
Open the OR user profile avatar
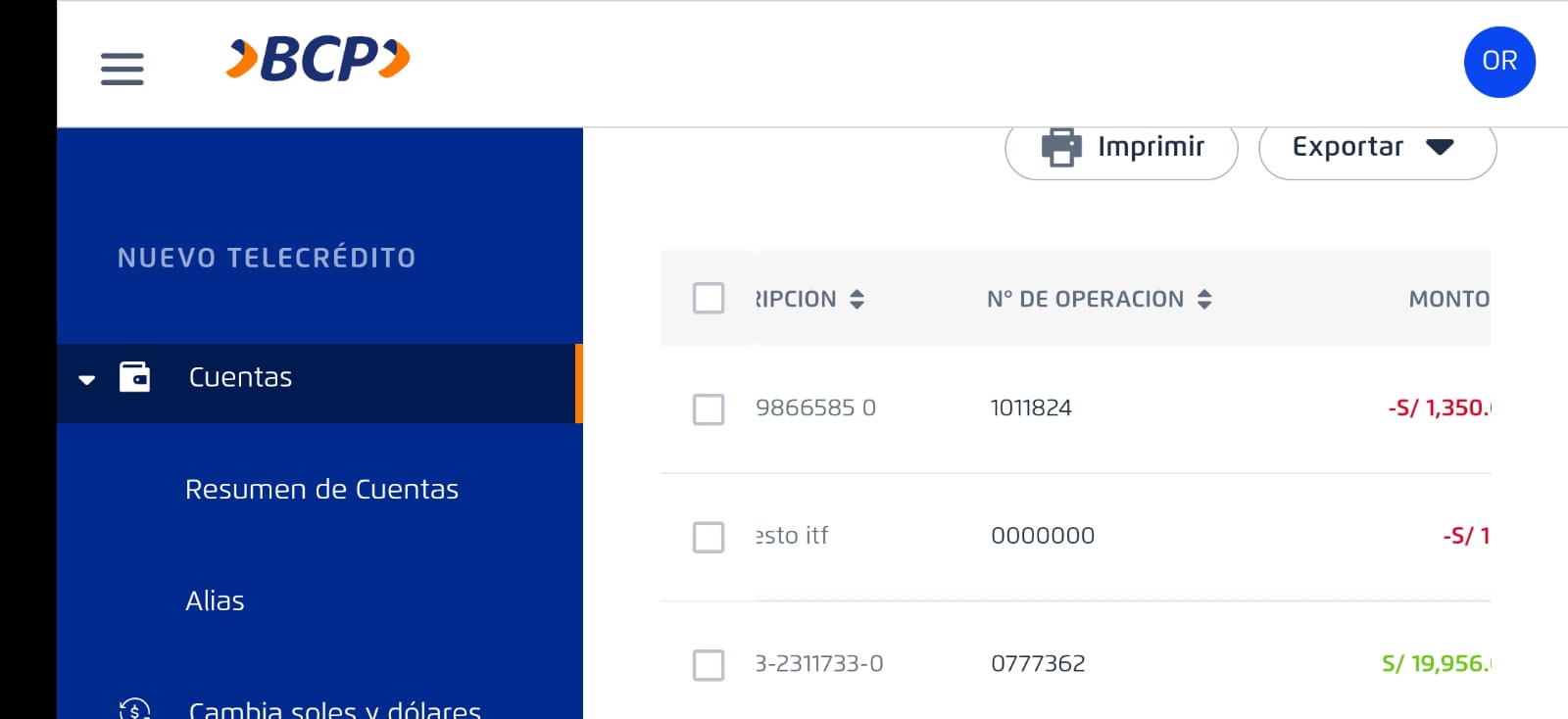[x=1499, y=62]
